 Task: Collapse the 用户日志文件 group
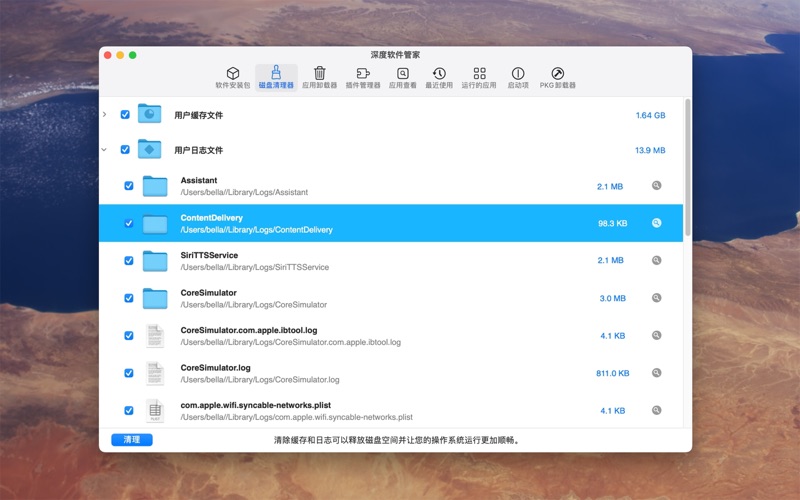pos(105,150)
